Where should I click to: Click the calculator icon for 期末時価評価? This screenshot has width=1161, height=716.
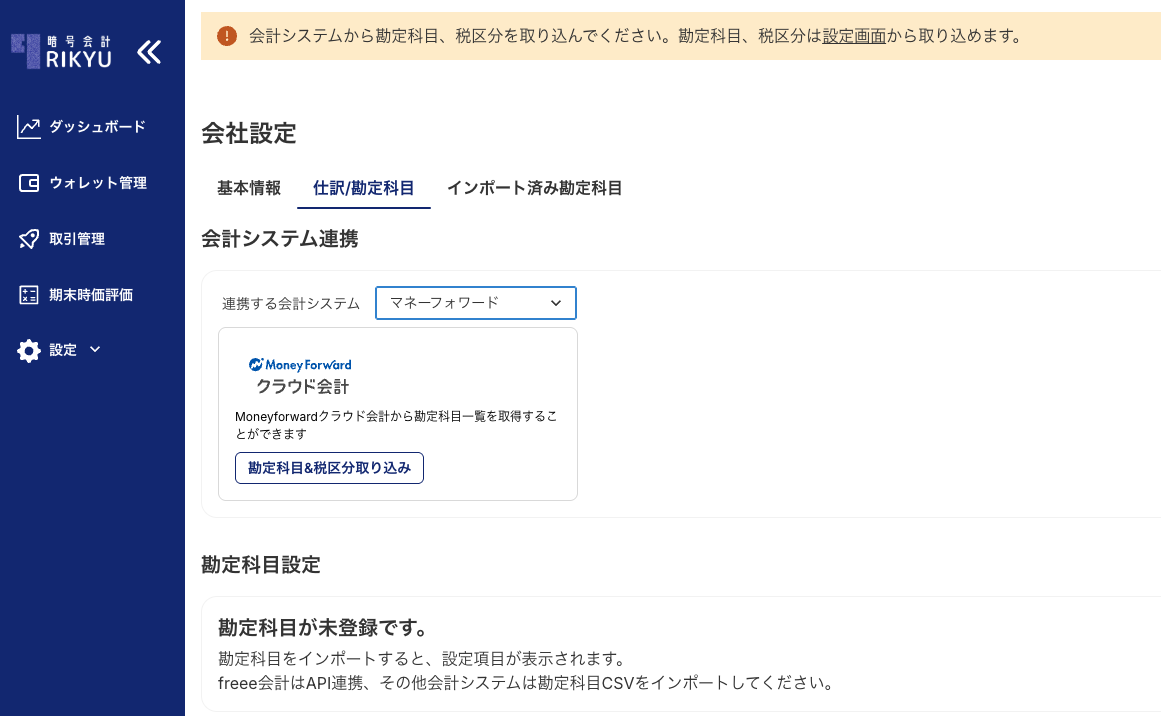29,295
